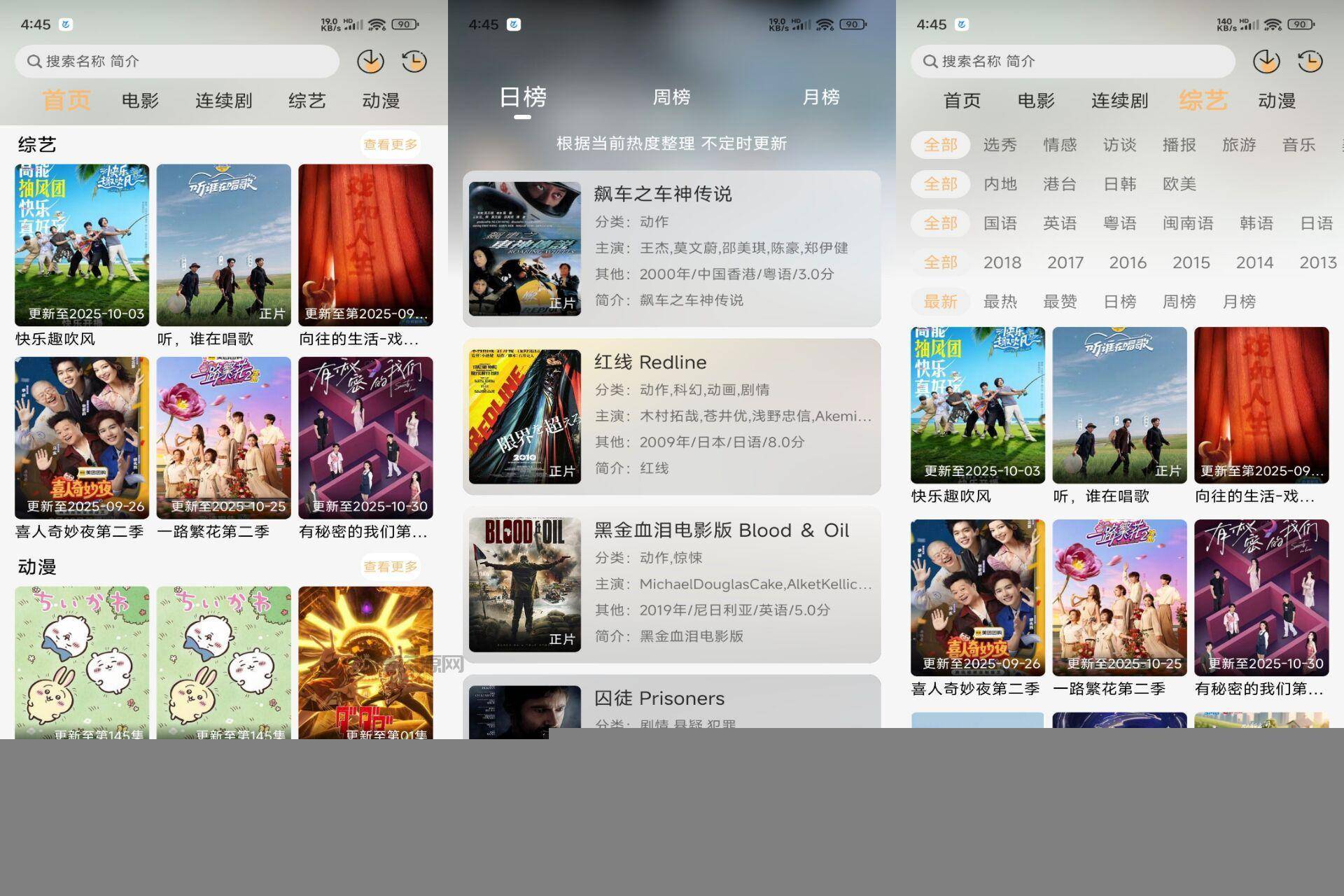Switch to 周榜 ranking tab

pos(671,97)
